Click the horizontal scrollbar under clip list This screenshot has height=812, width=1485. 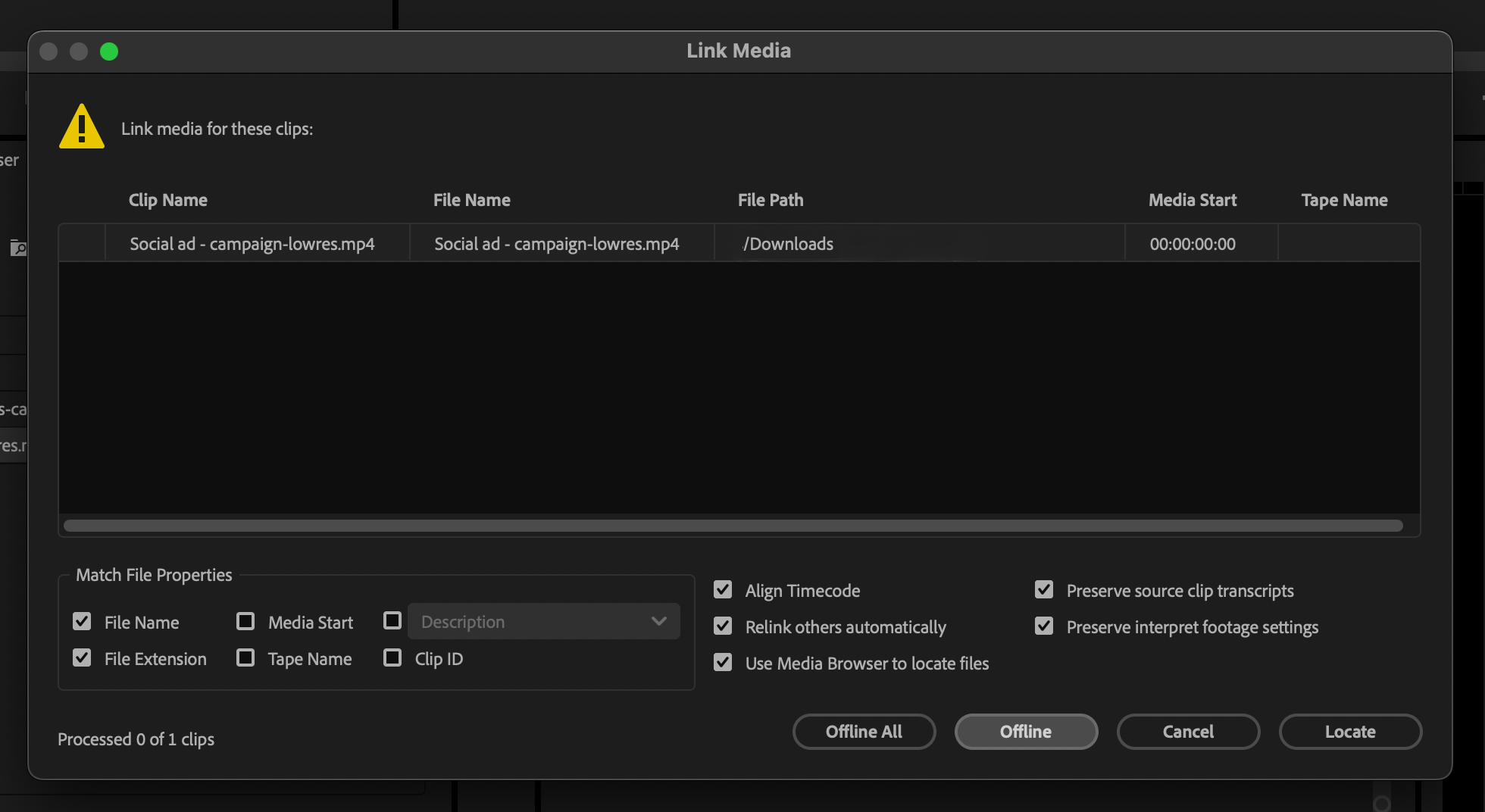[733, 526]
